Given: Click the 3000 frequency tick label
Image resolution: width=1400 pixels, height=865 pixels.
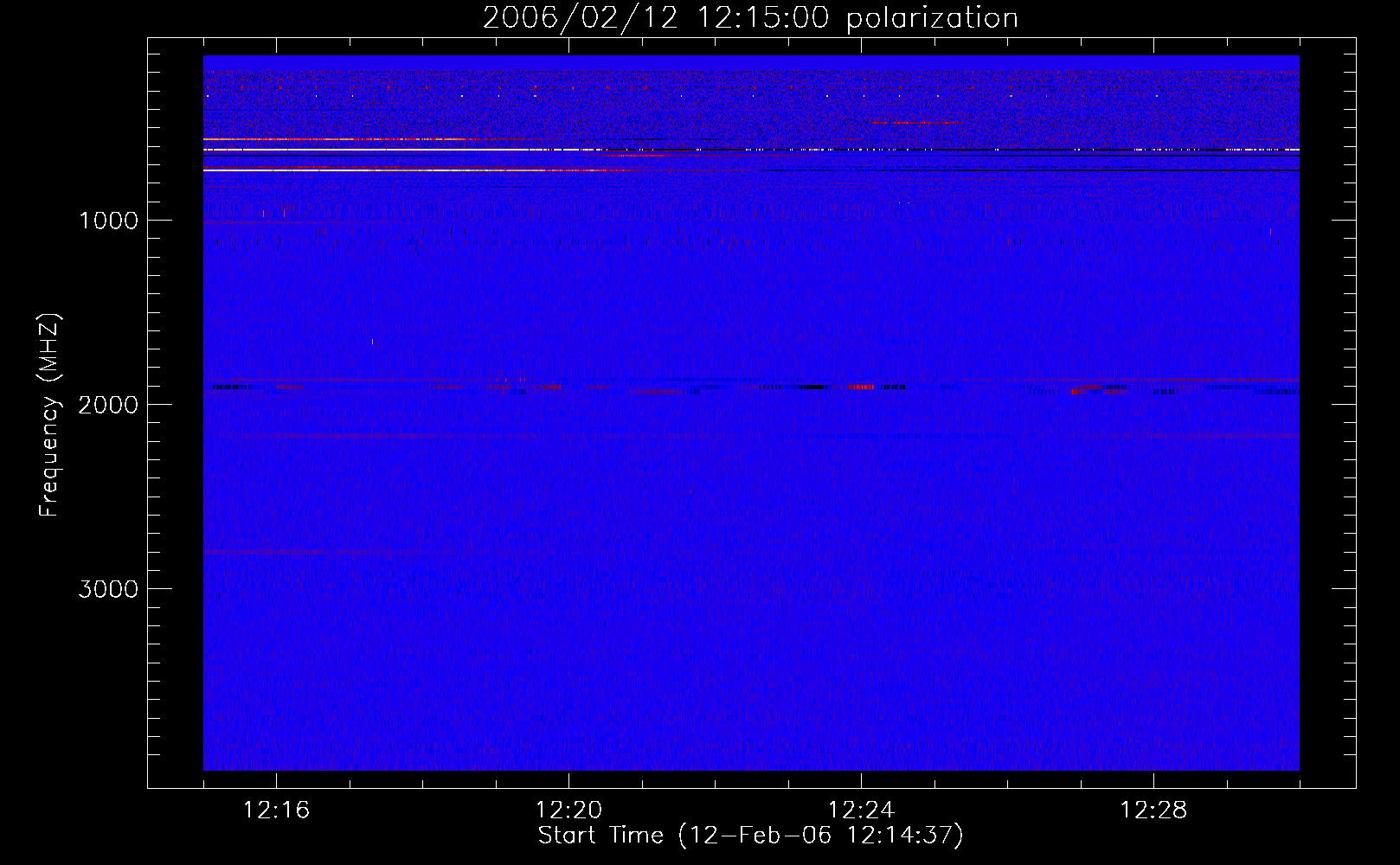Looking at the screenshot, I should click(x=108, y=589).
